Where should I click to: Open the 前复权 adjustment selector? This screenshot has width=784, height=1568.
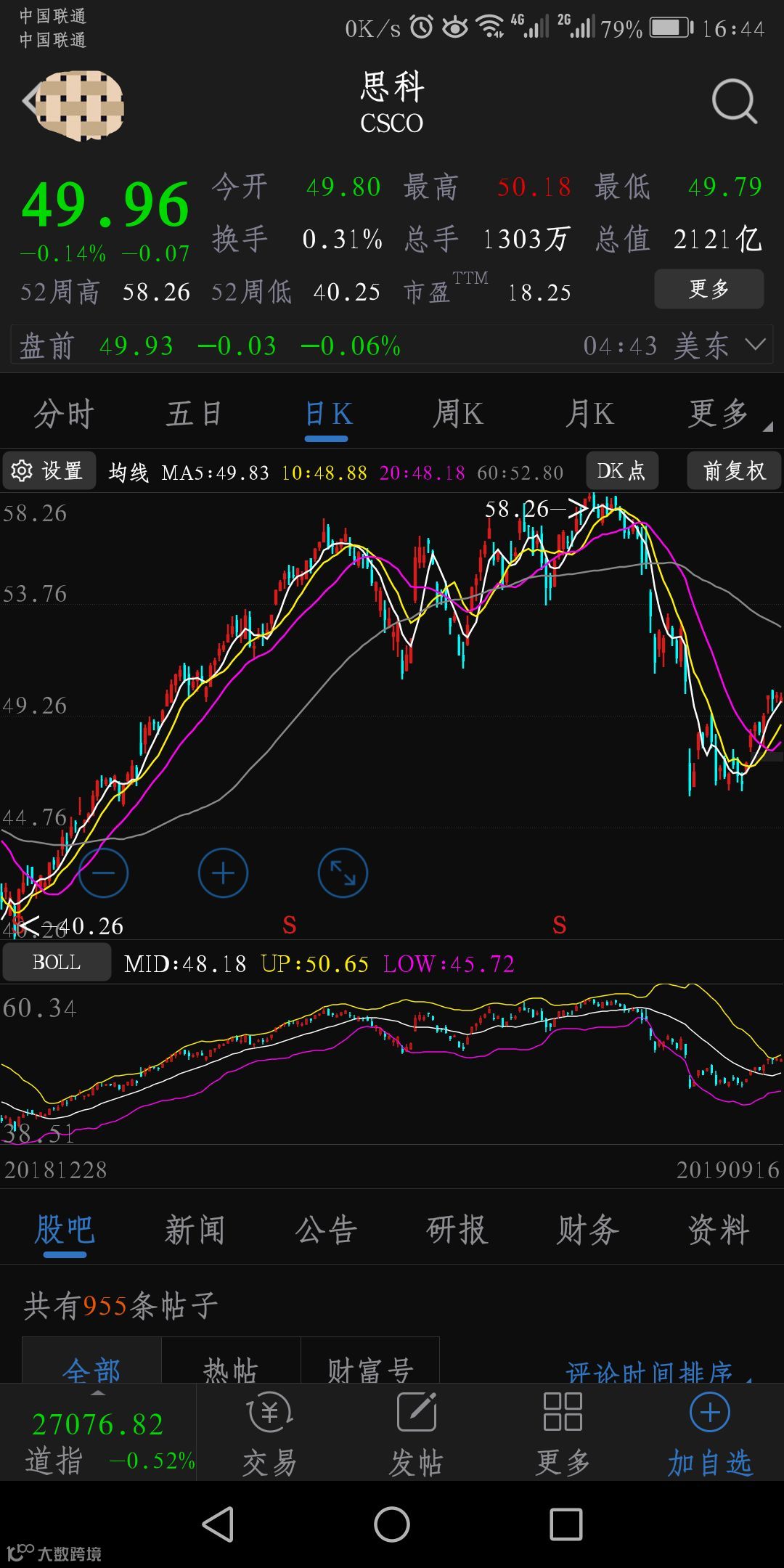pos(734,471)
